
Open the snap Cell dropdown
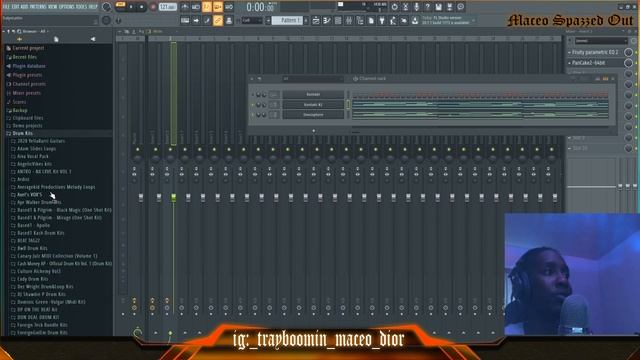252,20
